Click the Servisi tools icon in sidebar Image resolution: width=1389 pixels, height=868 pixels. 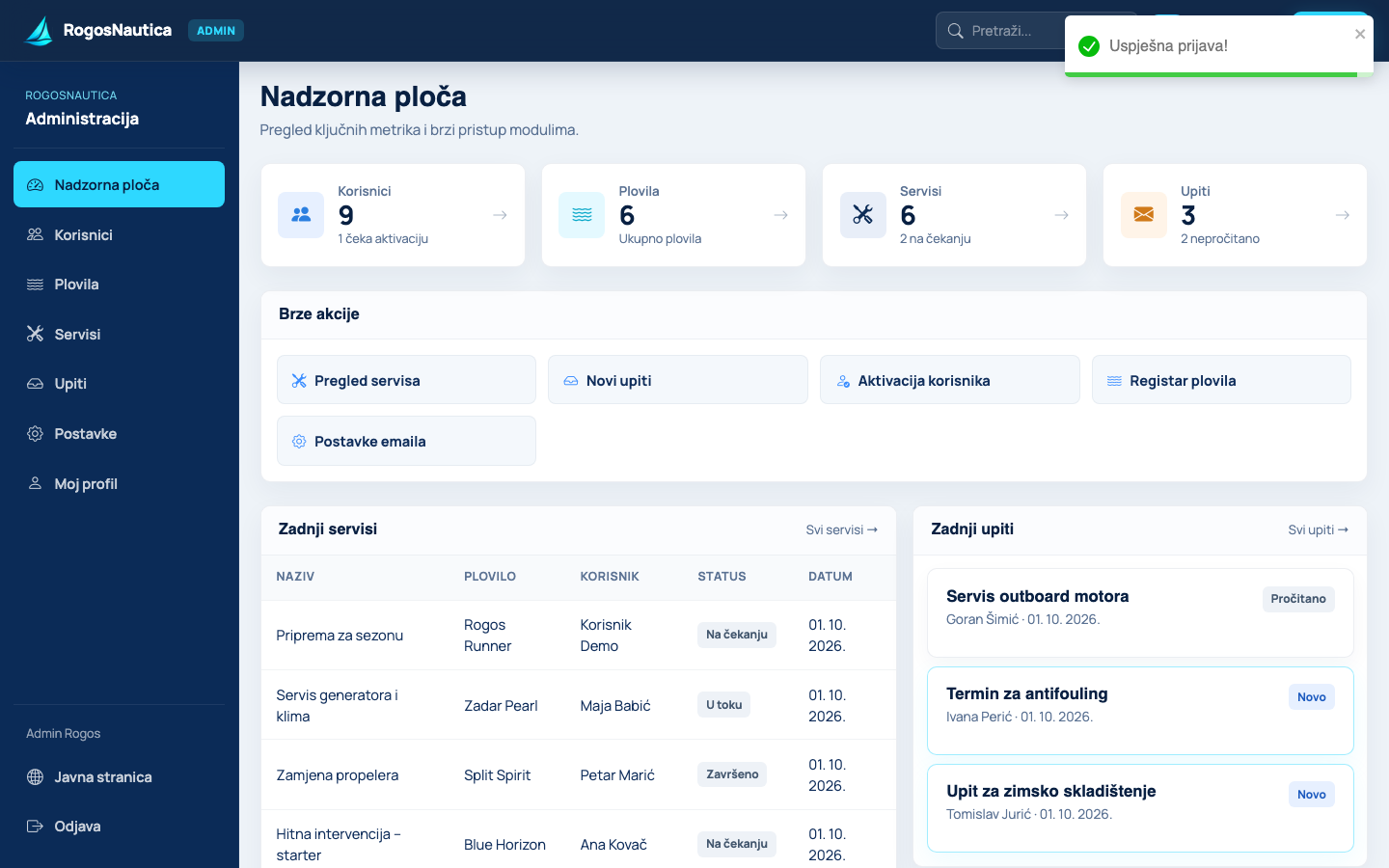point(35,334)
